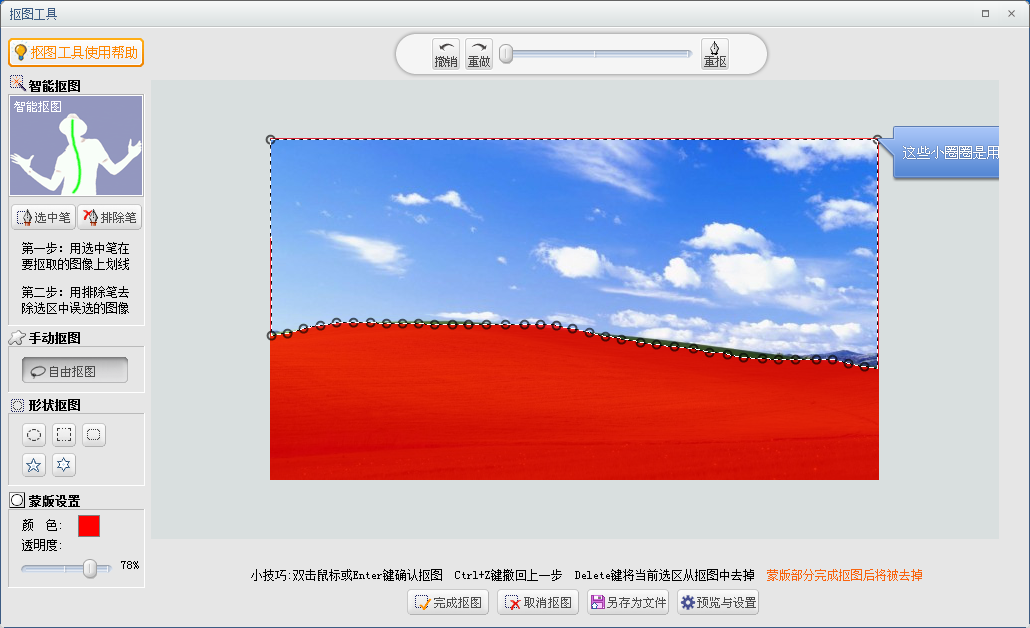The width and height of the screenshot is (1030, 628).
Task: Select the rounded rectangle cutout tool
Action: [94, 435]
